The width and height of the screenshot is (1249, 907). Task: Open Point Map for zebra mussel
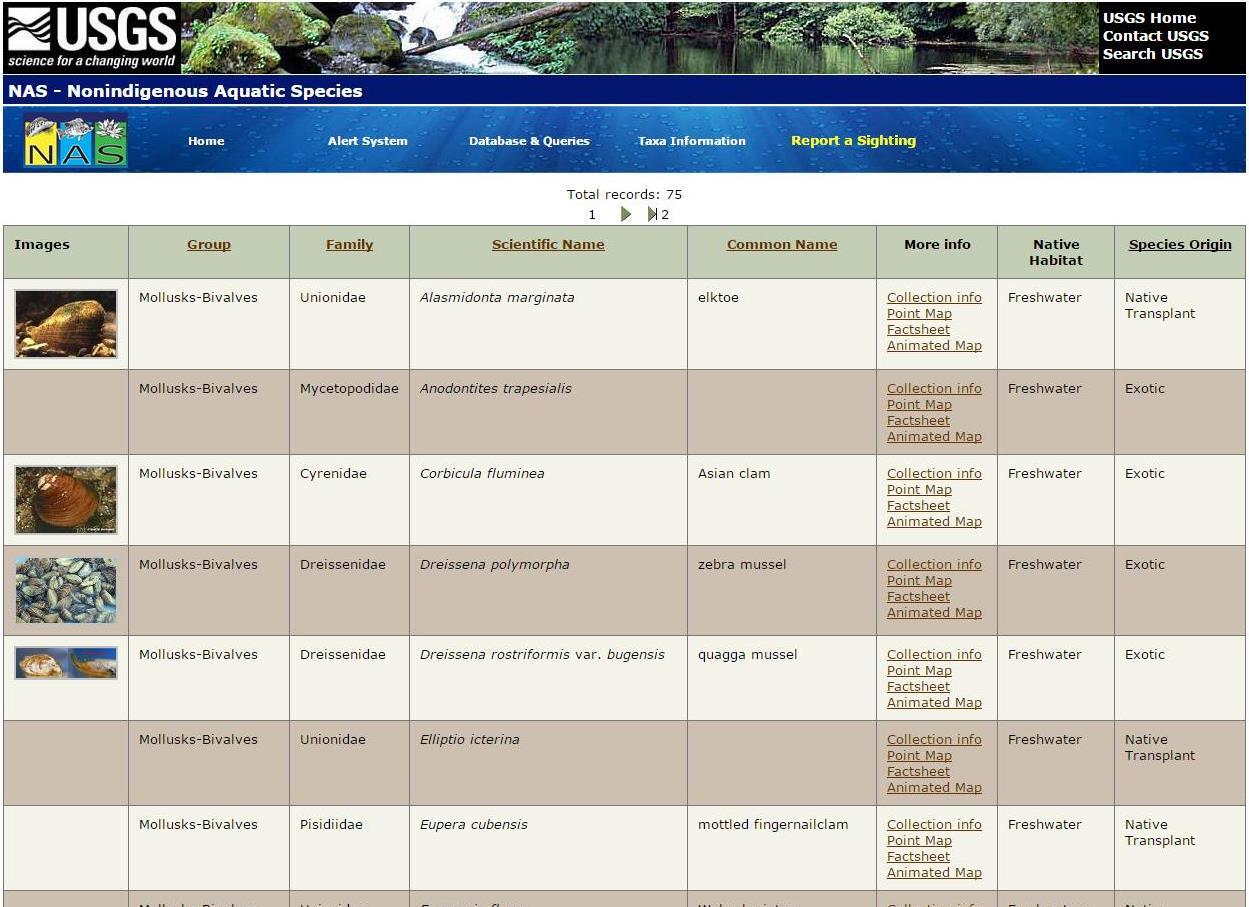(x=919, y=580)
